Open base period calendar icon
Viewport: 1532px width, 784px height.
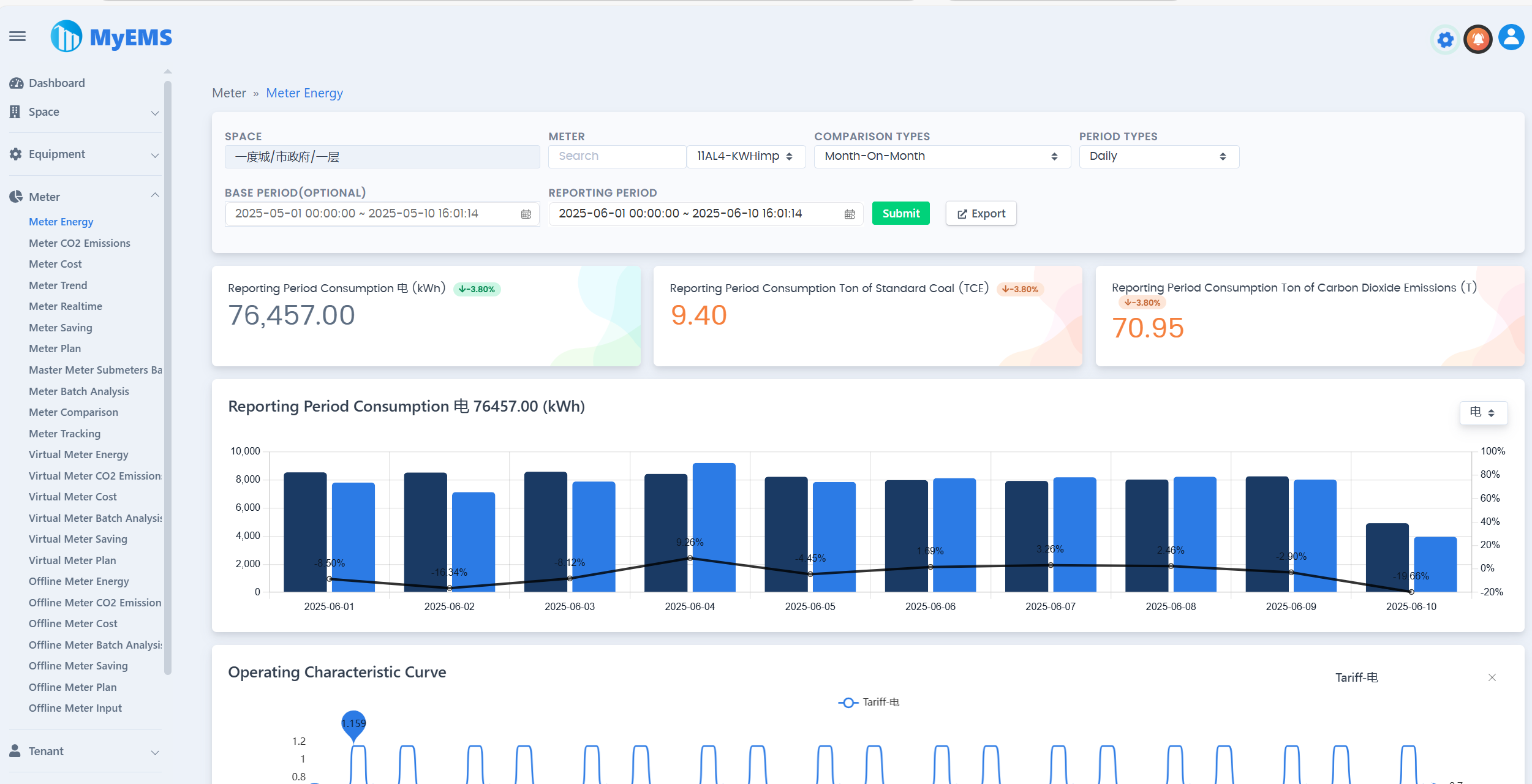click(x=526, y=214)
